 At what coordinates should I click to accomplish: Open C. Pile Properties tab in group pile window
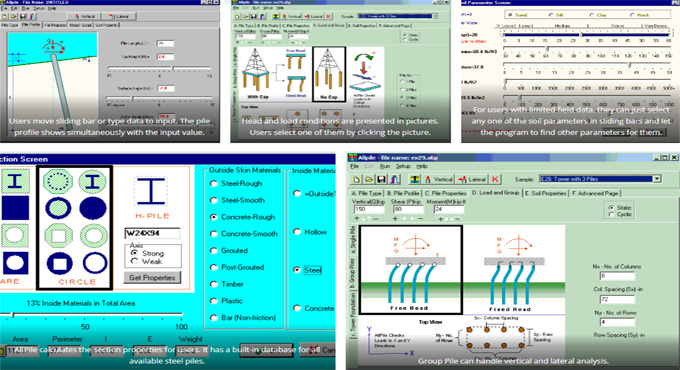(445, 193)
